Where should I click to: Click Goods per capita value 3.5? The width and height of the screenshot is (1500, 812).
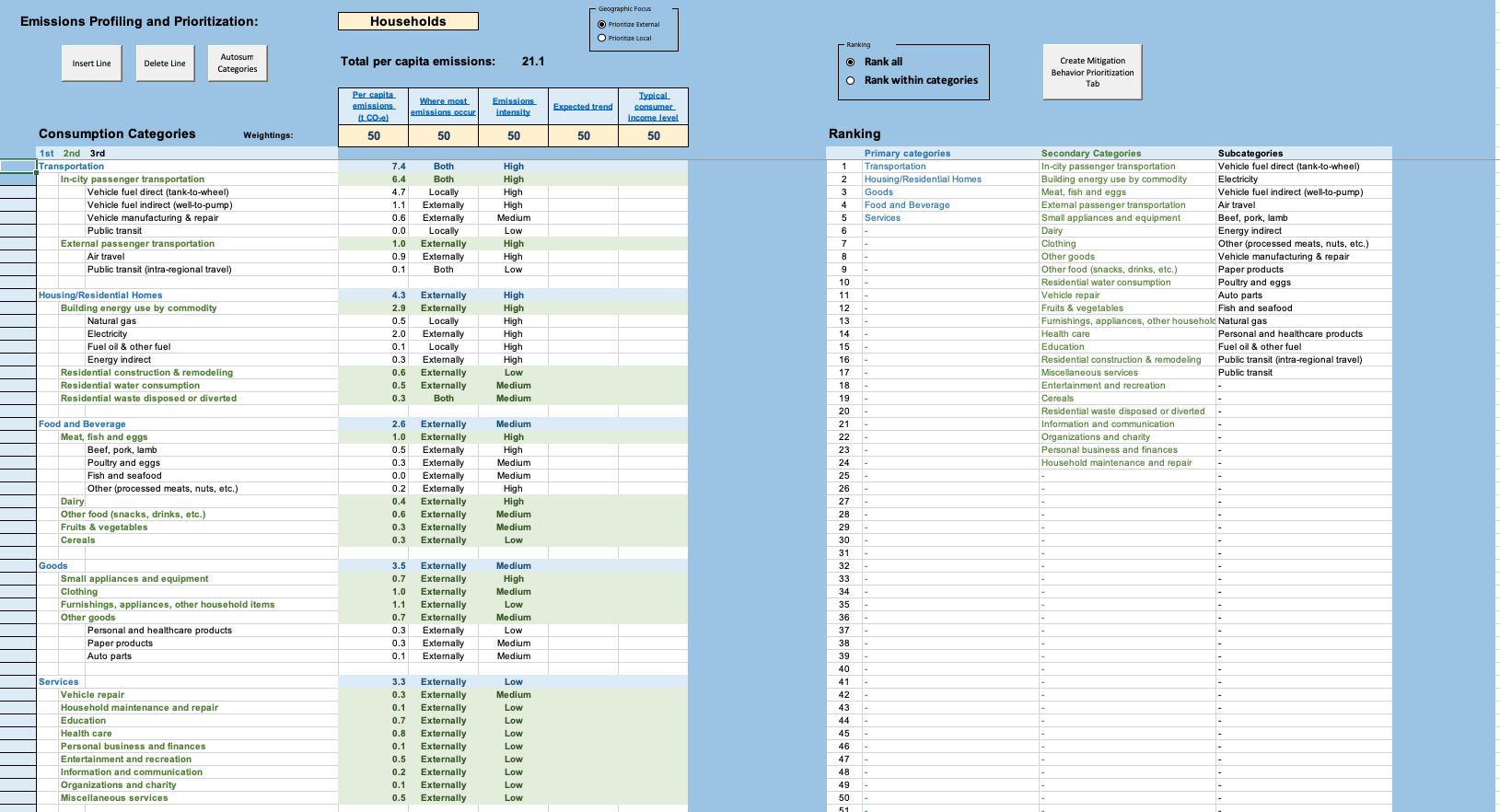tap(399, 566)
